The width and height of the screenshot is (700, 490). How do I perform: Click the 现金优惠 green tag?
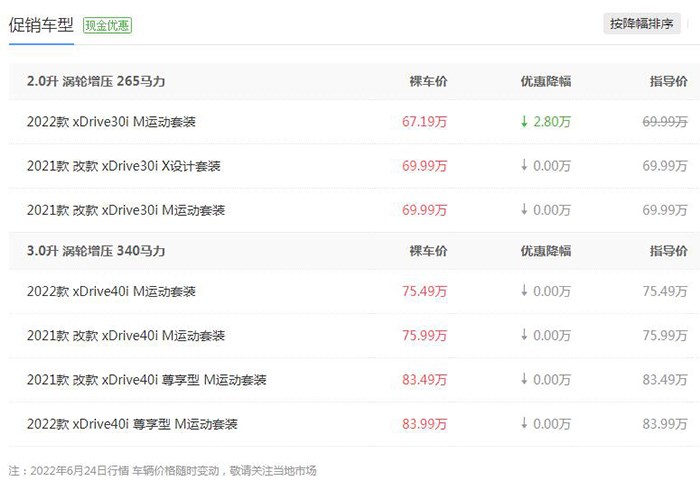point(108,25)
